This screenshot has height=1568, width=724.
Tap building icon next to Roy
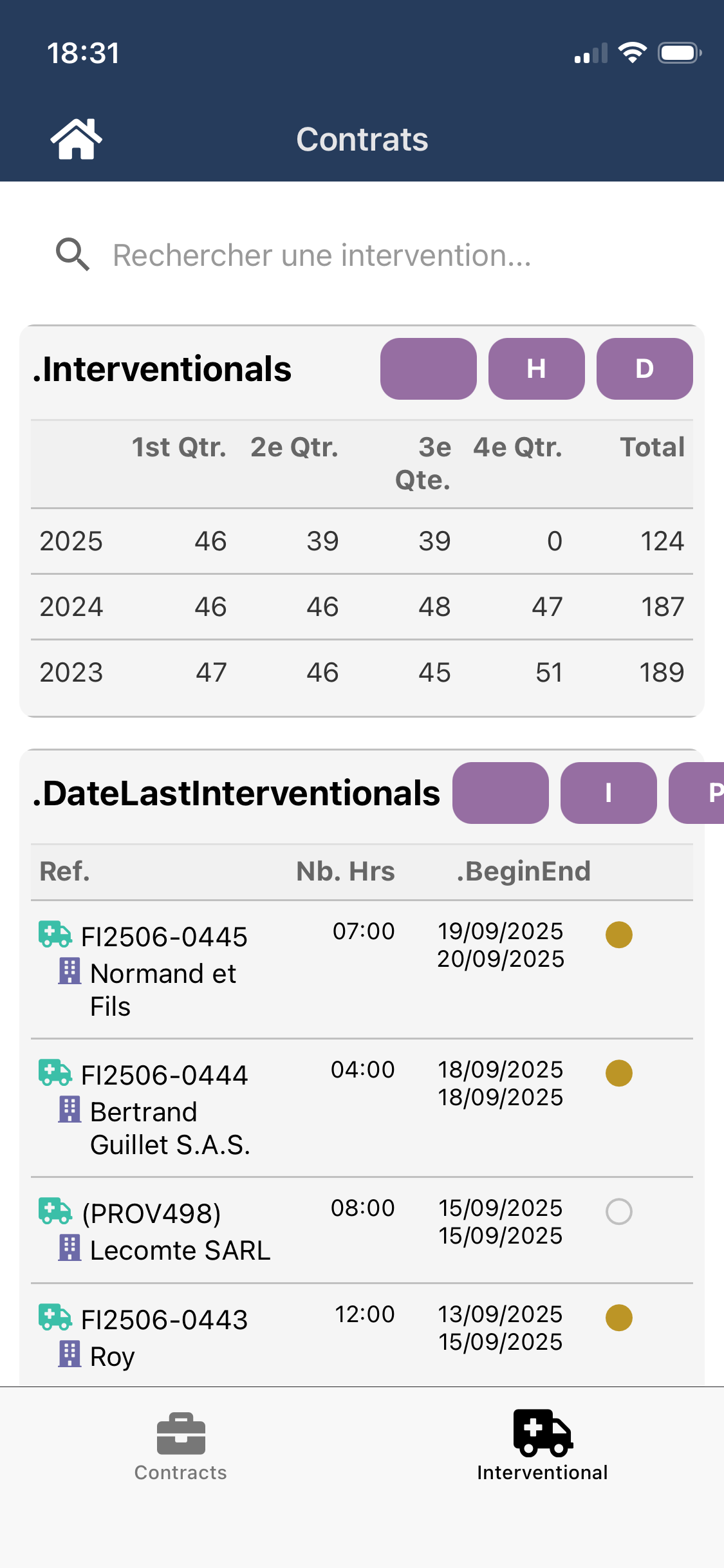click(x=70, y=1354)
